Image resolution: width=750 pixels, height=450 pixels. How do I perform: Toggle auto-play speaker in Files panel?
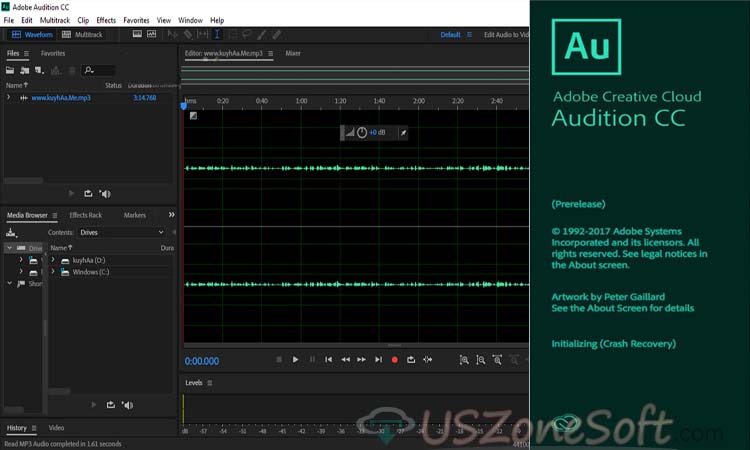click(105, 194)
